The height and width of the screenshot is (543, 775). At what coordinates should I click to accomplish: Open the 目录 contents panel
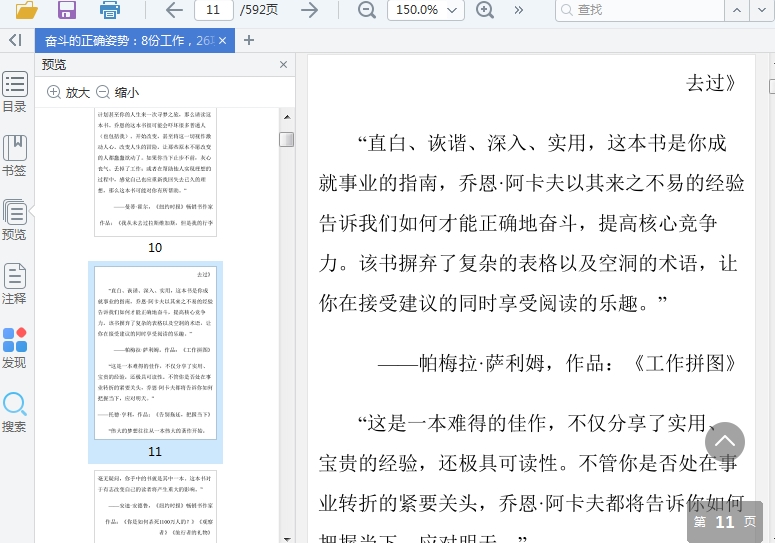pos(14,92)
